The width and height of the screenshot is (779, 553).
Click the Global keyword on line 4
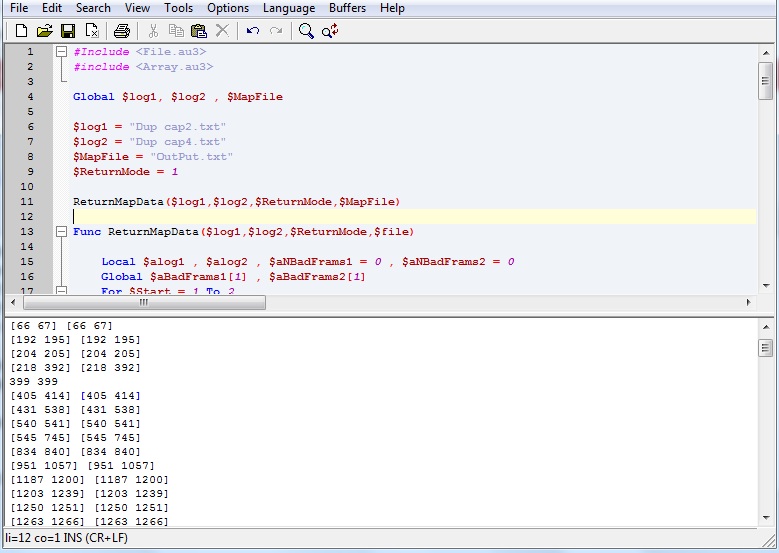point(93,96)
